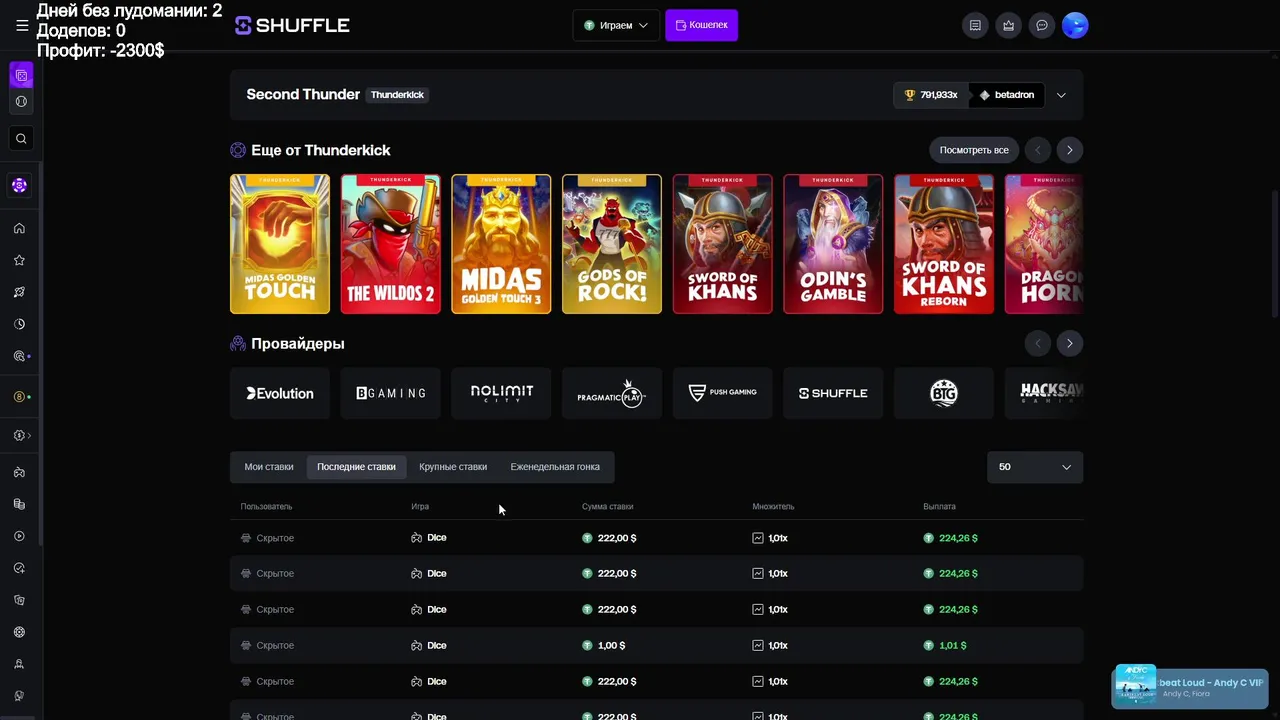Open the chat bubble icon
The height and width of the screenshot is (720, 1280).
(x=1042, y=26)
